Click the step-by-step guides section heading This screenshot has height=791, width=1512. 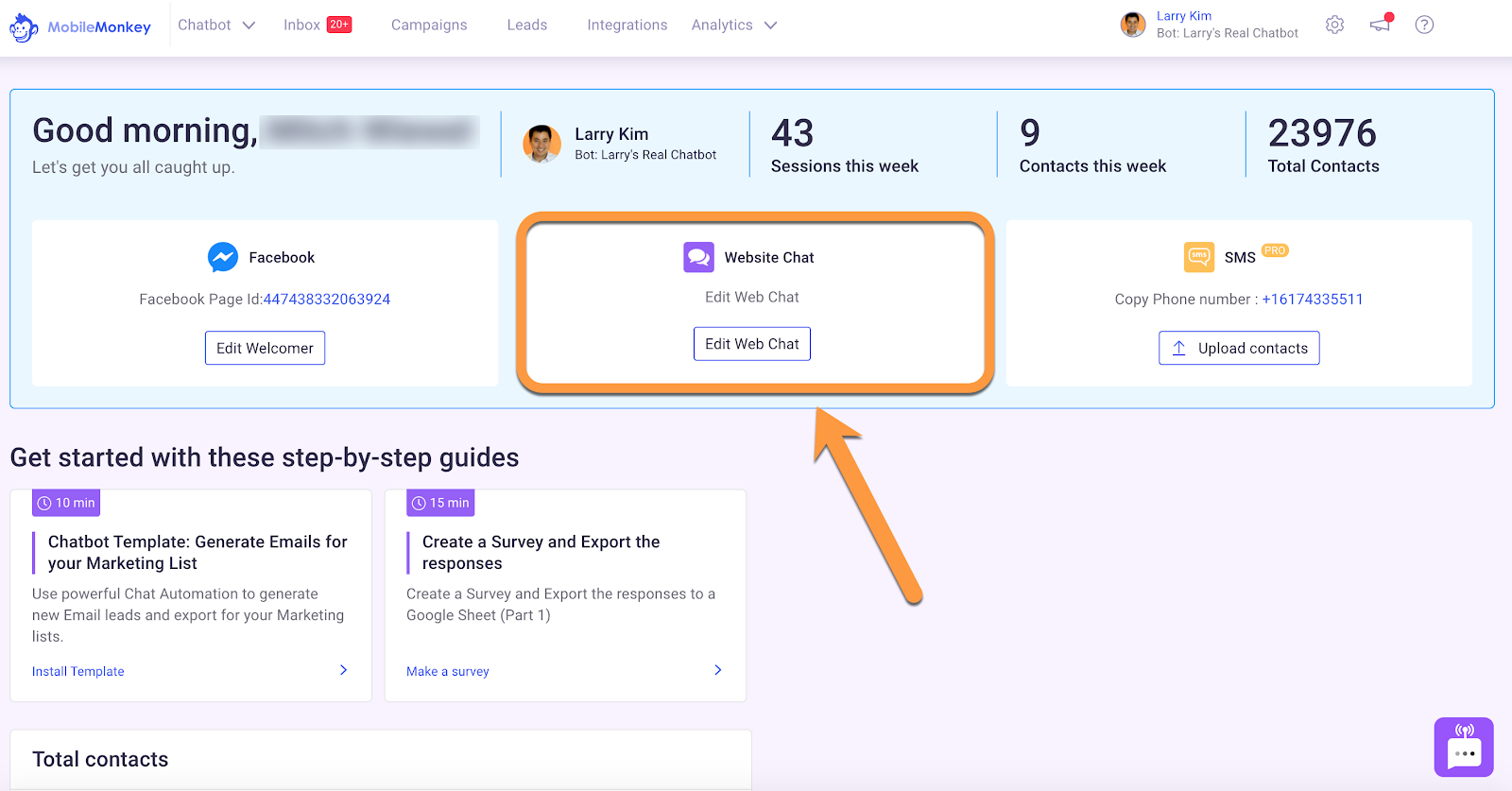click(265, 457)
